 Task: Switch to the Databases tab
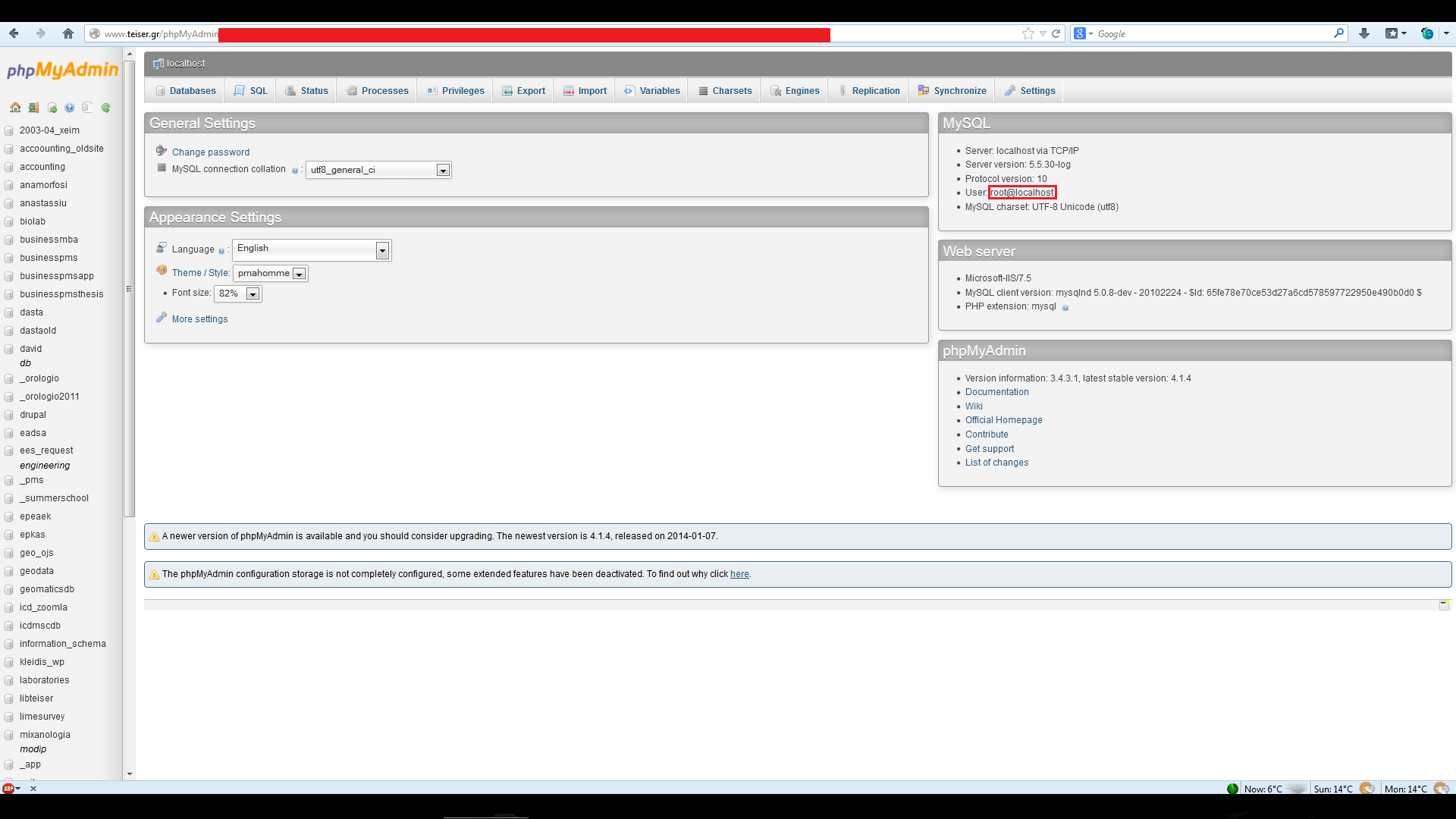pos(186,91)
